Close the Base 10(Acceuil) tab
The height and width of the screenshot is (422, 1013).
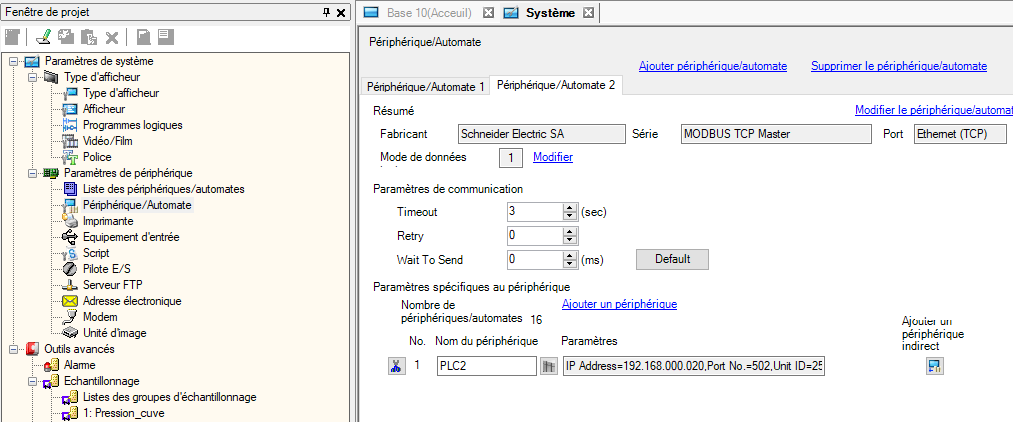pos(488,13)
